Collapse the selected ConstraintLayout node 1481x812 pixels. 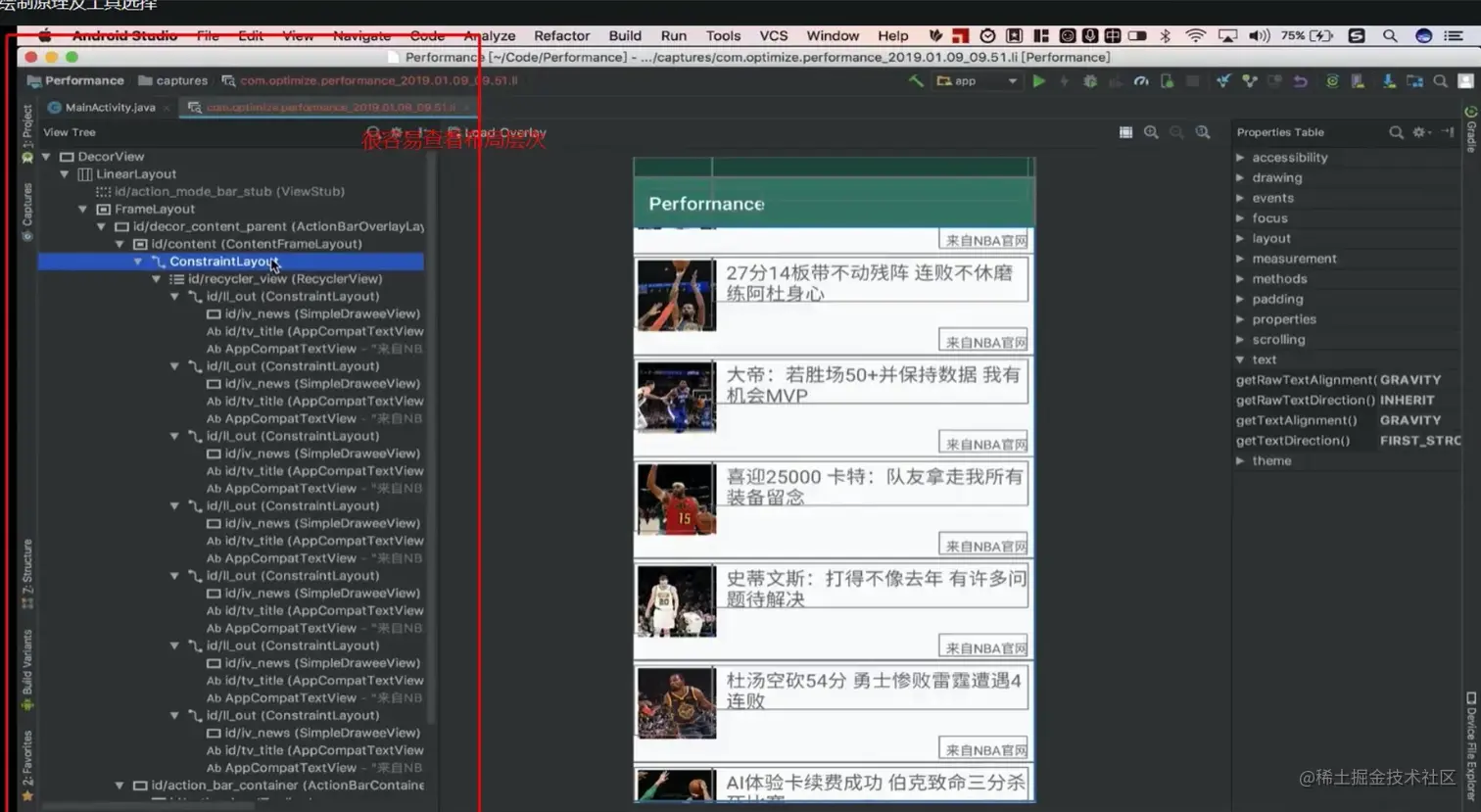click(138, 262)
